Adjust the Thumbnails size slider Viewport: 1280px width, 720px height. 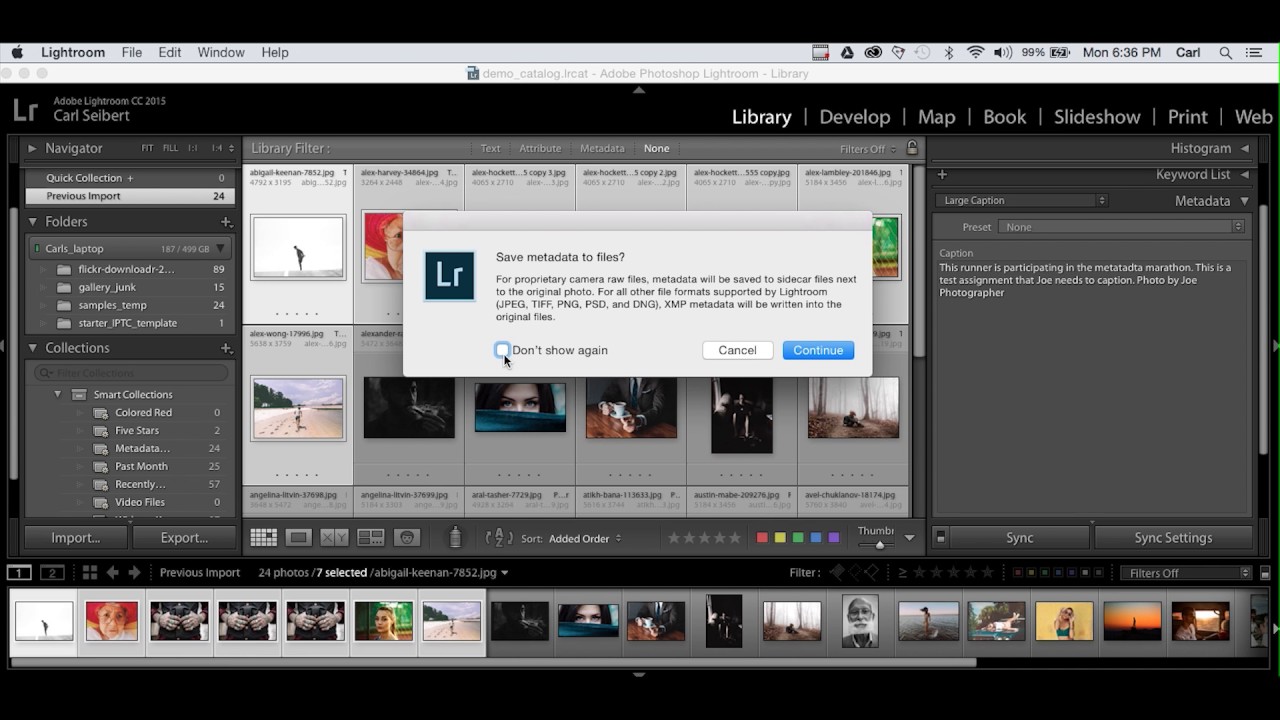click(879, 545)
